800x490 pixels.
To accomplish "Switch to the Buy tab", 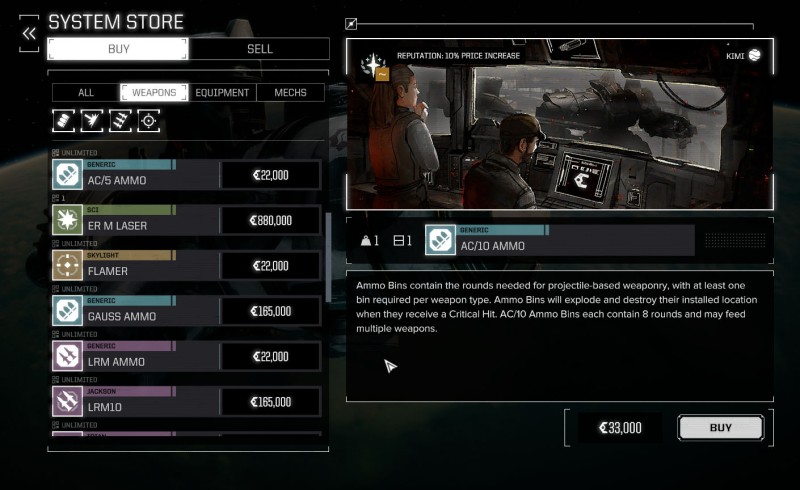I will 118,49.
